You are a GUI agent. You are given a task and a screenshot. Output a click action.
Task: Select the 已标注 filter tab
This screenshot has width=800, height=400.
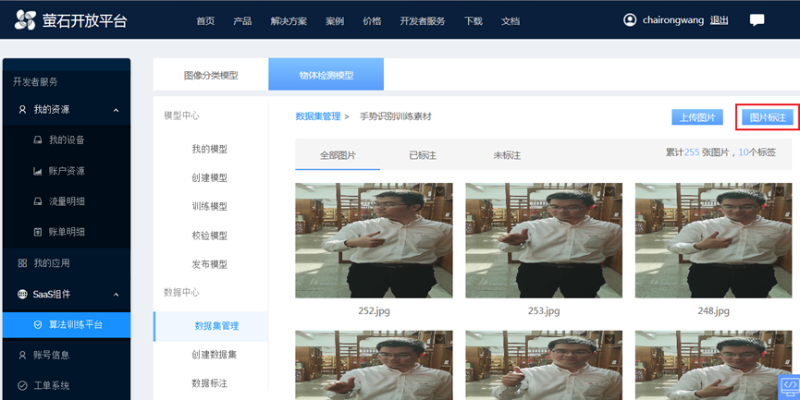point(422,155)
